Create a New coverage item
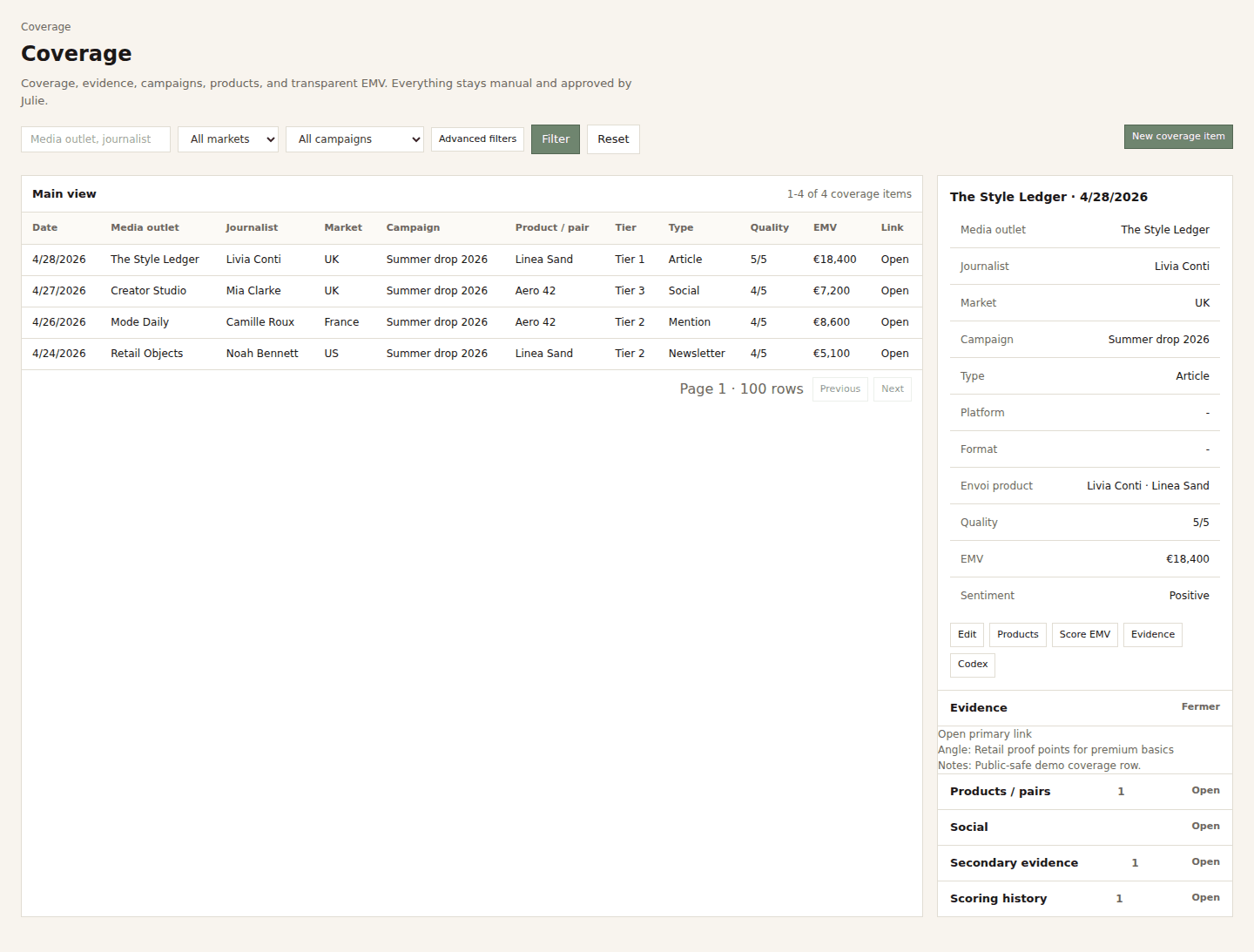 (1178, 137)
